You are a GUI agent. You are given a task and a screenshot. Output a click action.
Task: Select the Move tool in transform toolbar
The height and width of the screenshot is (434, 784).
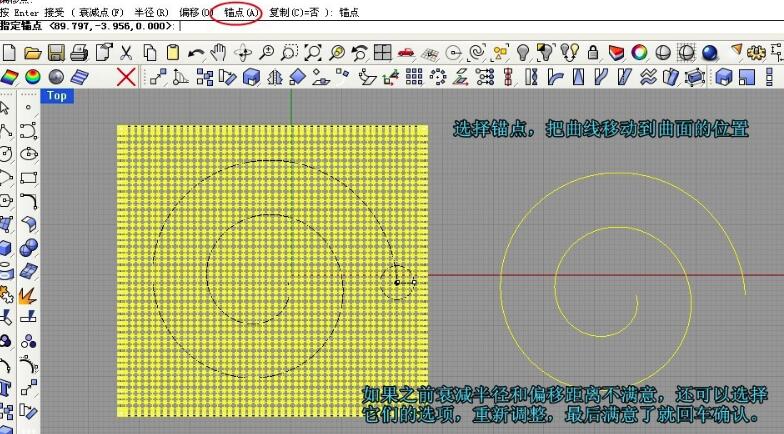pos(158,77)
